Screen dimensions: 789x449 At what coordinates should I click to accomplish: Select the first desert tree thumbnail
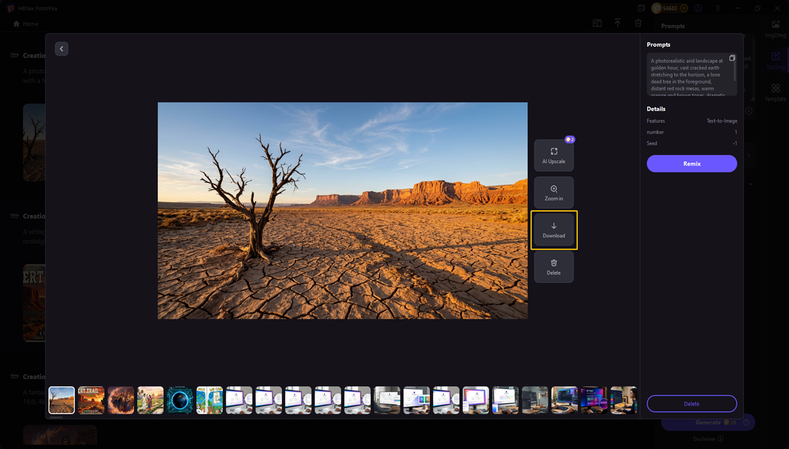(x=61, y=400)
